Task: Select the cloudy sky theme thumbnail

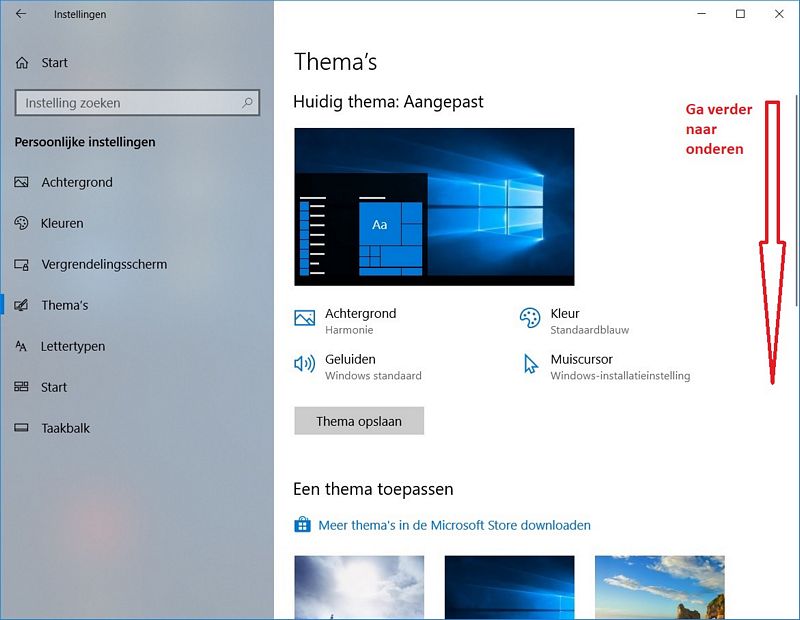Action: pyautogui.click(x=359, y=587)
